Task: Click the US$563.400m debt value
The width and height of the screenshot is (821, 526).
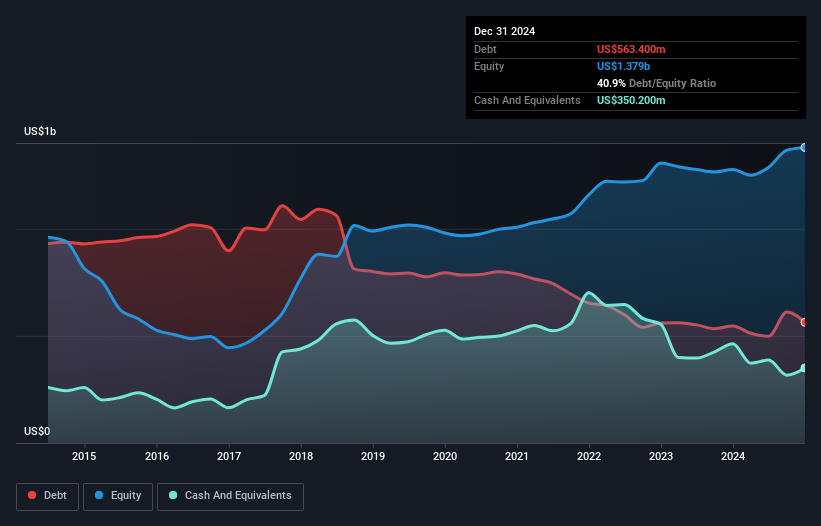Action: click(631, 49)
